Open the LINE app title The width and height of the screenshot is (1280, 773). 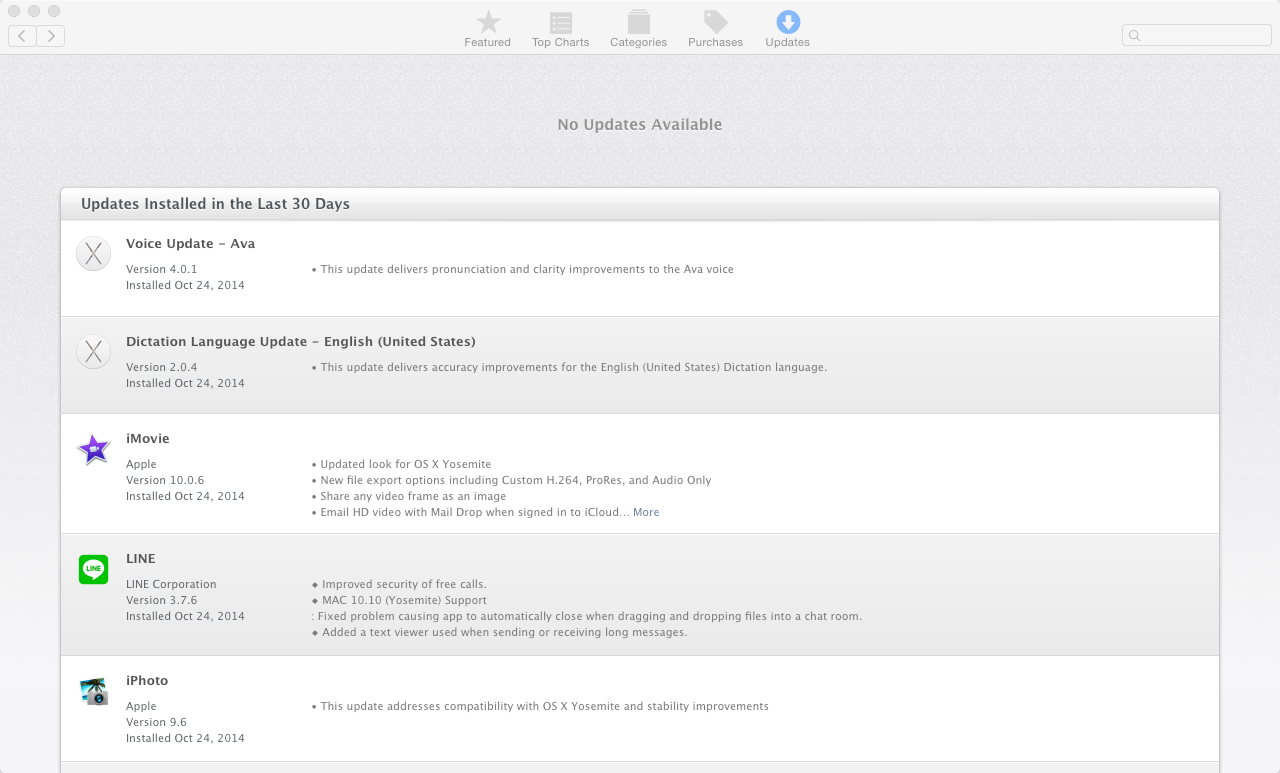coord(141,559)
